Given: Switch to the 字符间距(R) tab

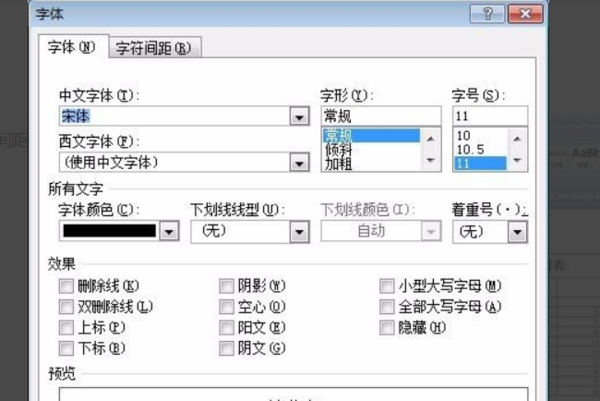Looking at the screenshot, I should tap(155, 48).
